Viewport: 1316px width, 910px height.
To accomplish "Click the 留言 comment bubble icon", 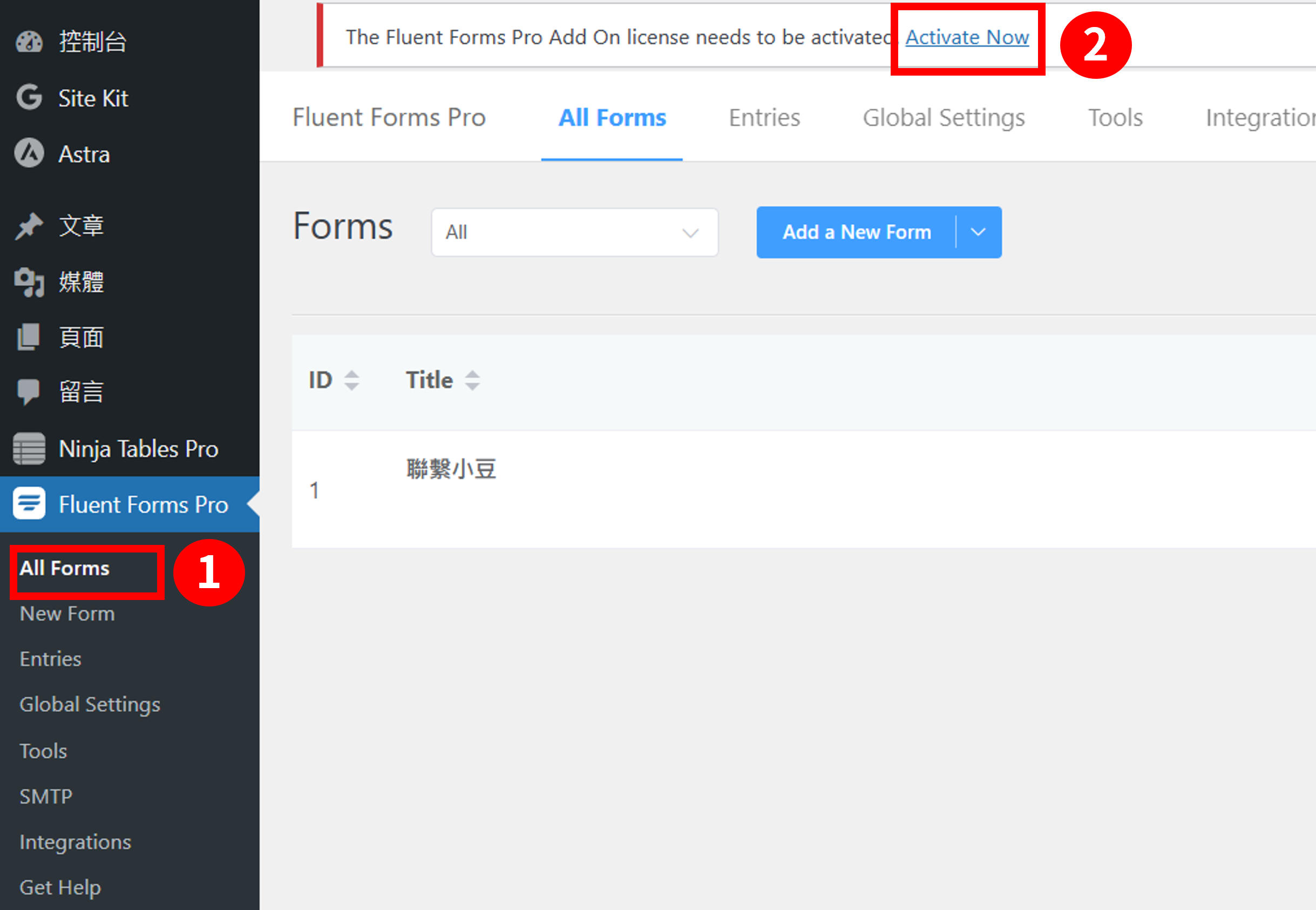I will point(29,392).
